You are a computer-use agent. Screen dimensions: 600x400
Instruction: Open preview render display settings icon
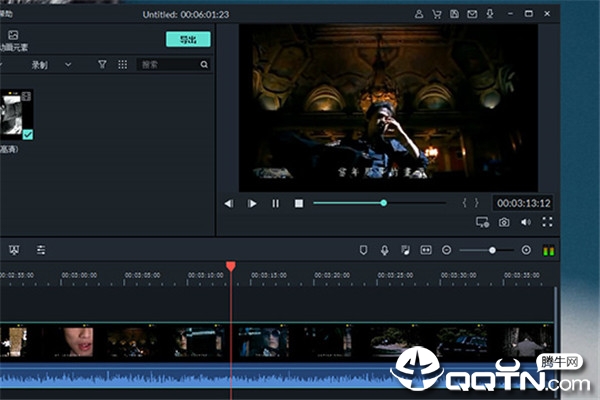click(482, 222)
